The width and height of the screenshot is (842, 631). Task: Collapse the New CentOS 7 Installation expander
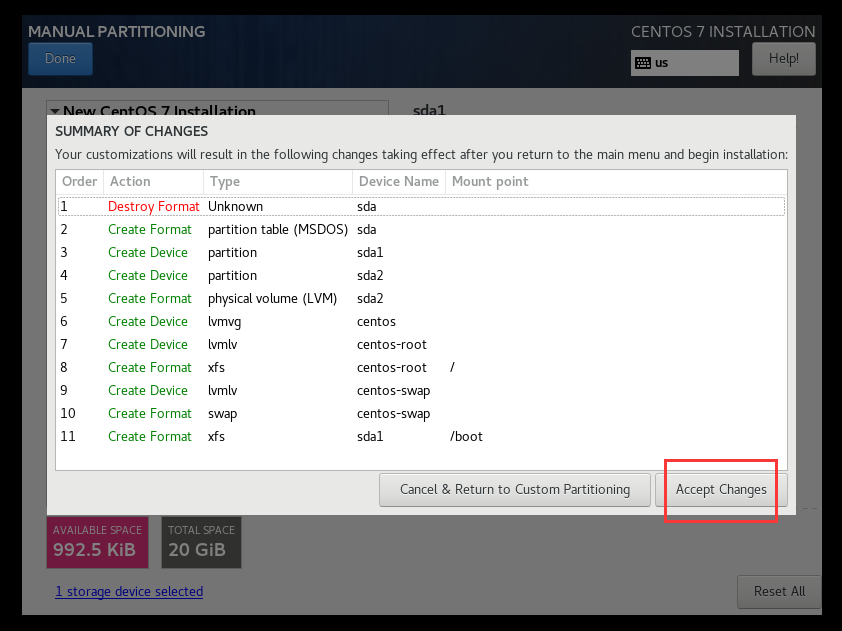point(55,111)
